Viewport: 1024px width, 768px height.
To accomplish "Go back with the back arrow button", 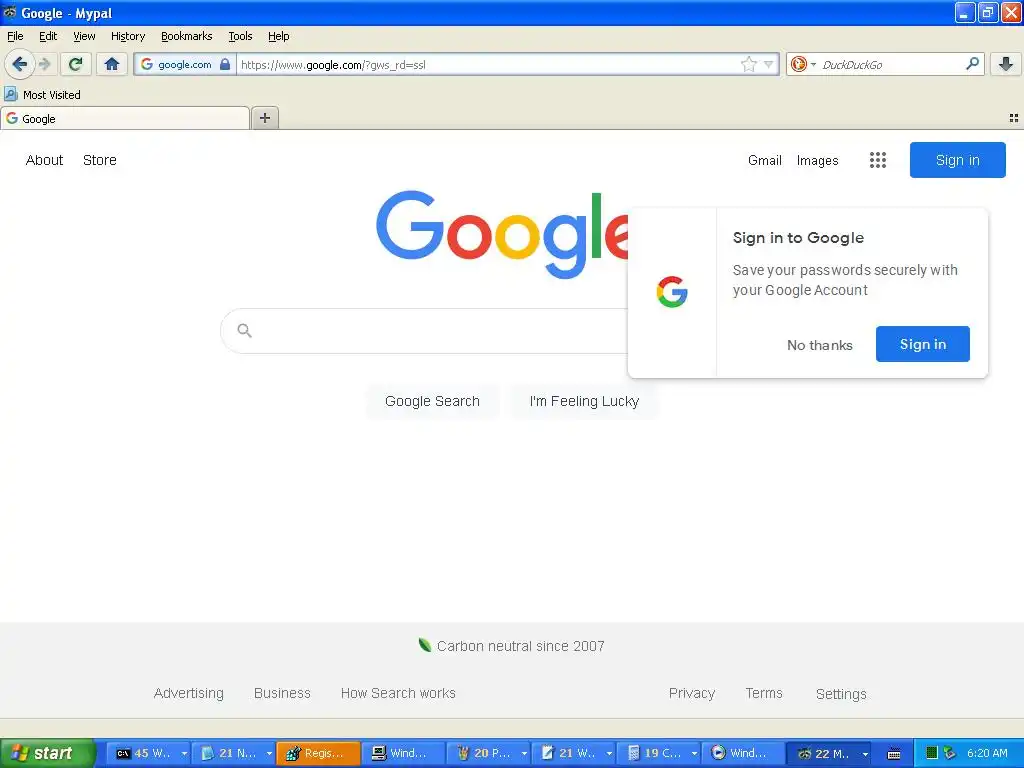I will [x=20, y=64].
